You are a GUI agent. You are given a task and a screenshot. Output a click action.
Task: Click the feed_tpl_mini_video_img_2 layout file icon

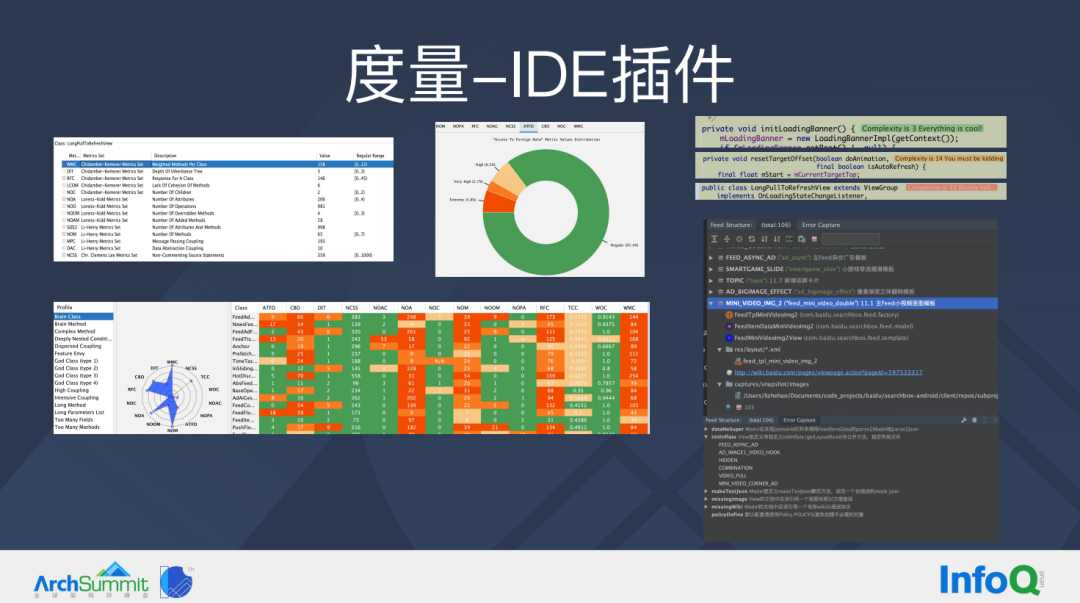[x=737, y=361]
